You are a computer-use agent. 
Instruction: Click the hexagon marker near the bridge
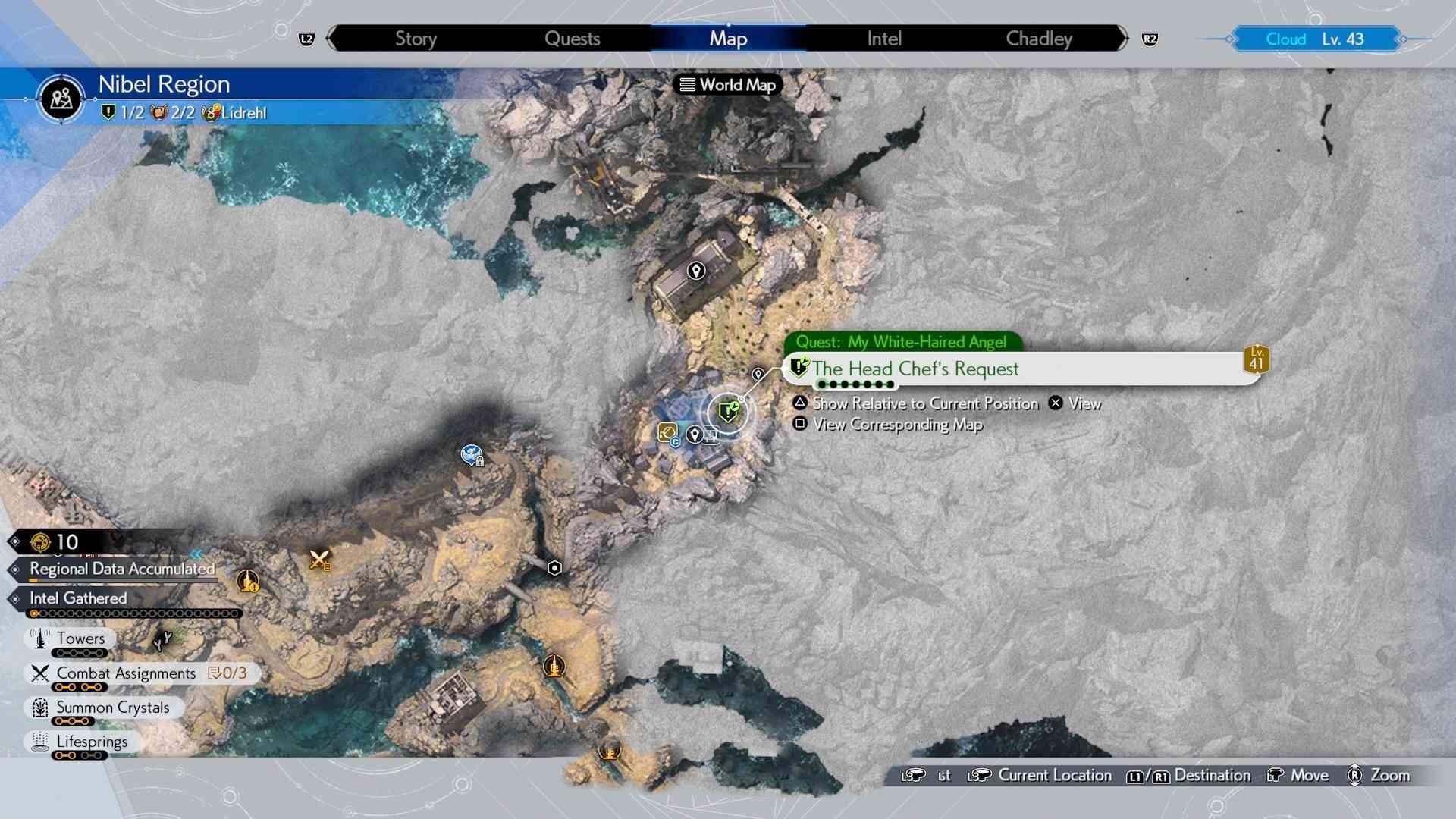click(554, 568)
